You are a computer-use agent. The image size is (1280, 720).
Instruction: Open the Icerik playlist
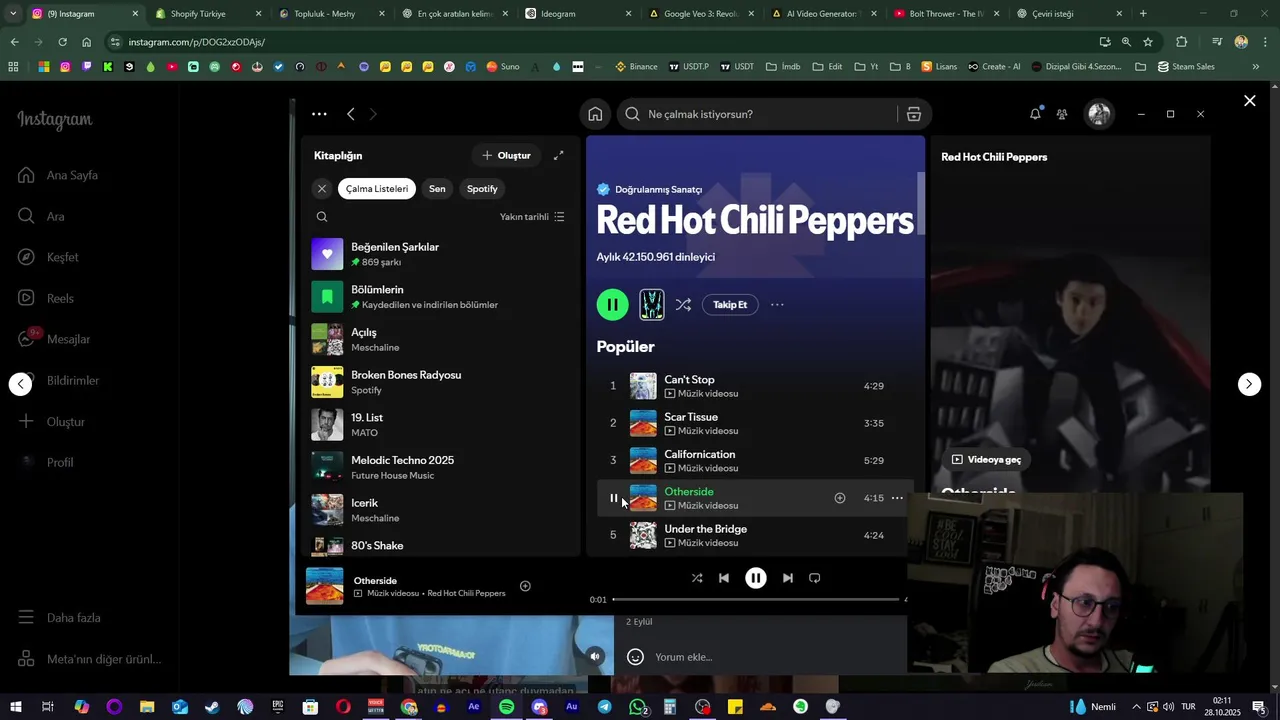pos(440,510)
